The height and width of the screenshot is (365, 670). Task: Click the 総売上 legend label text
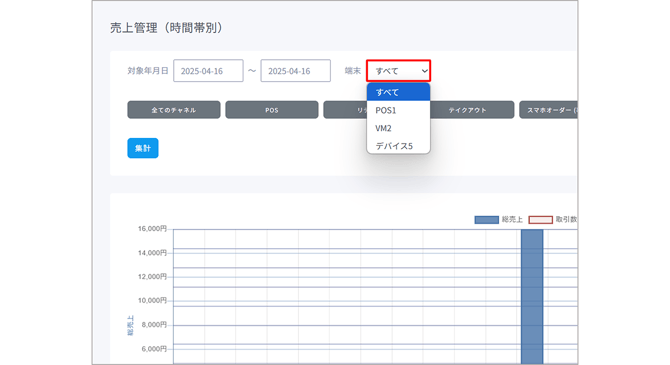512,220
